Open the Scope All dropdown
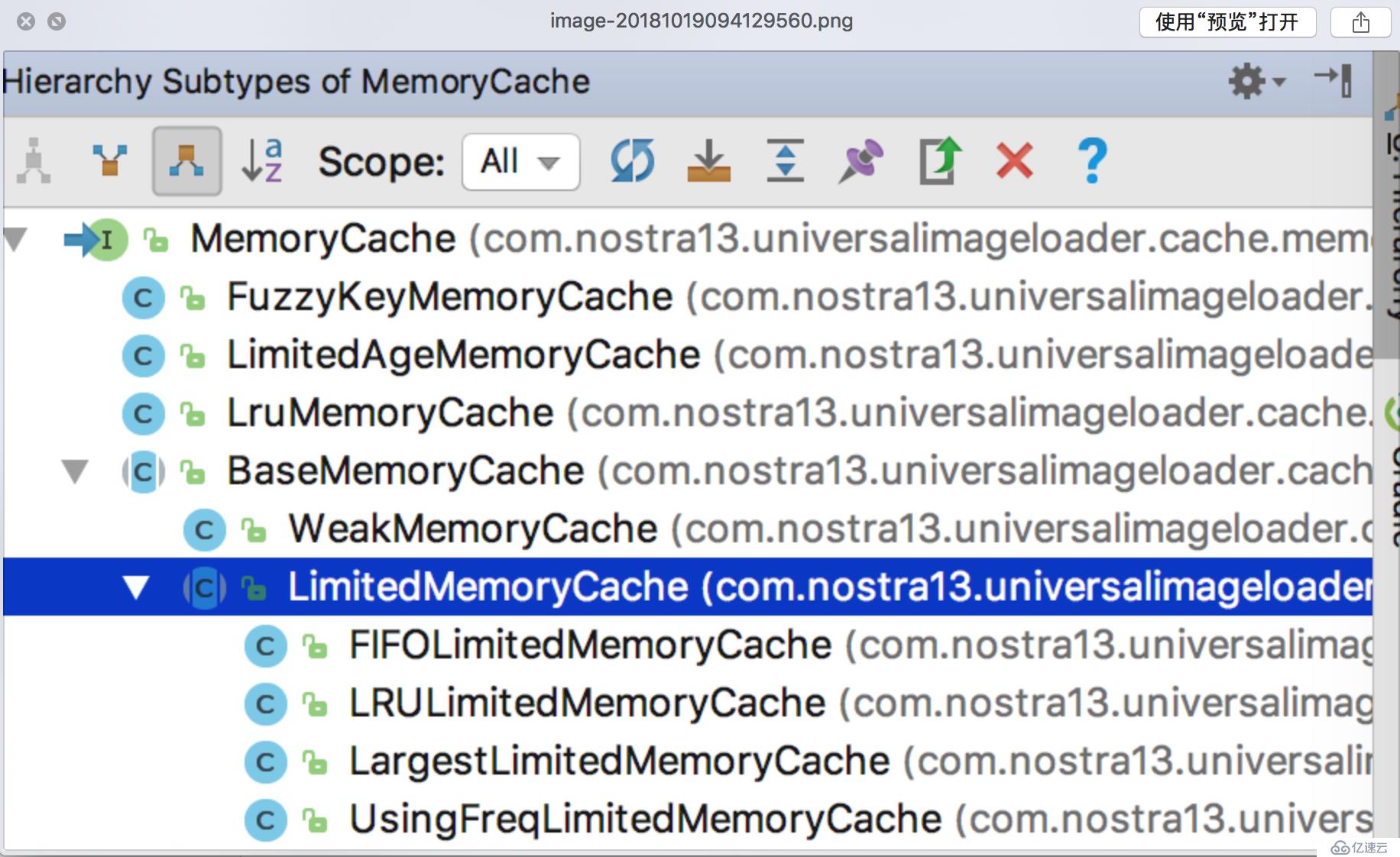Image resolution: width=1400 pixels, height=857 pixels. coord(521,162)
